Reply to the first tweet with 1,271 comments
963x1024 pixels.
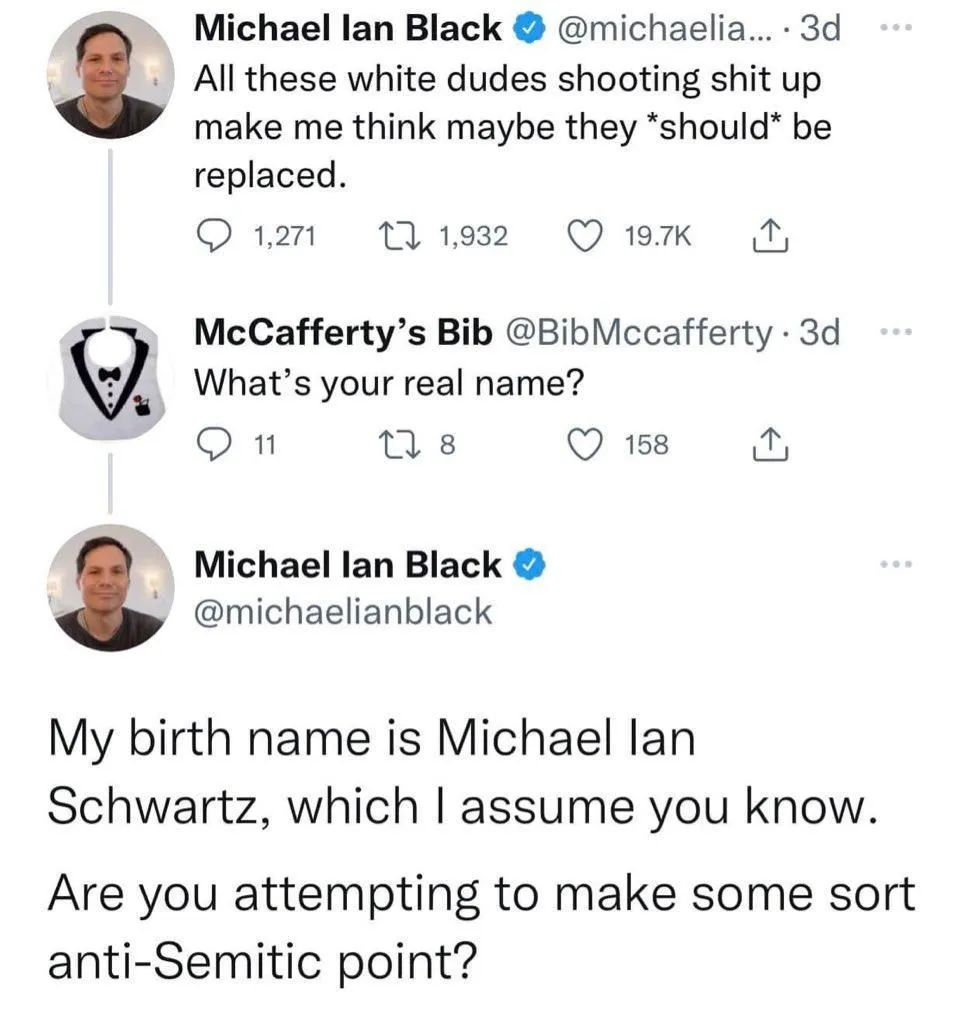point(210,236)
